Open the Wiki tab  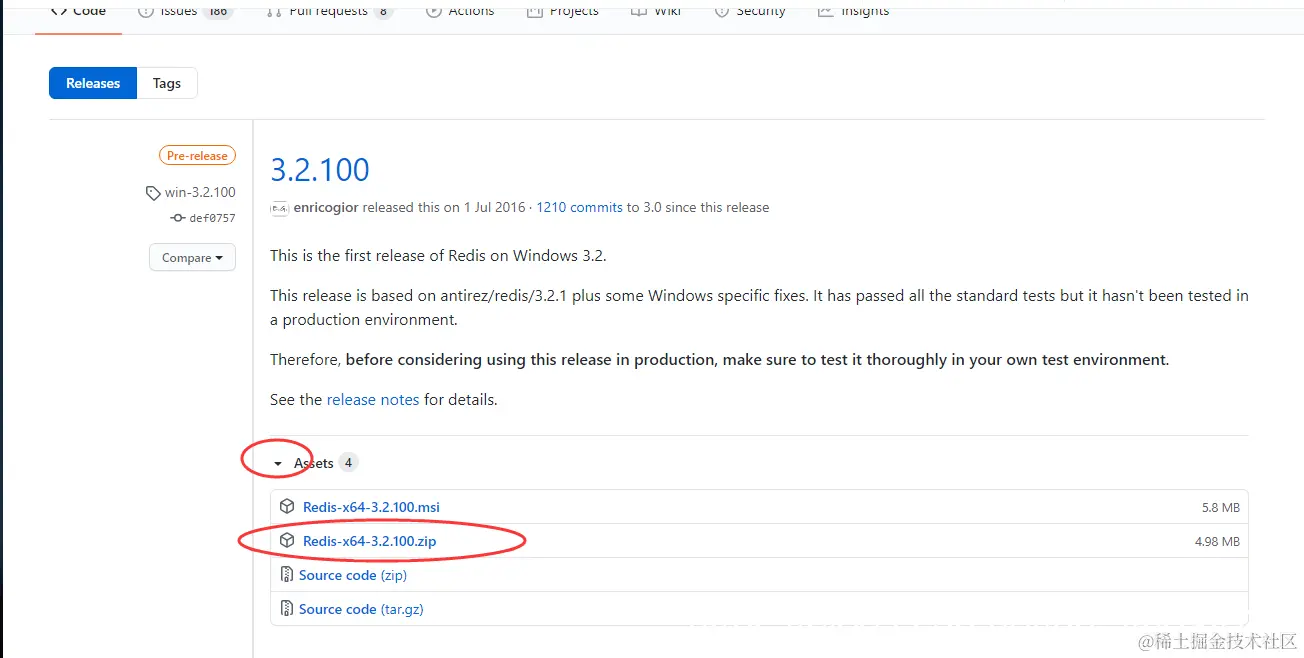click(x=656, y=10)
